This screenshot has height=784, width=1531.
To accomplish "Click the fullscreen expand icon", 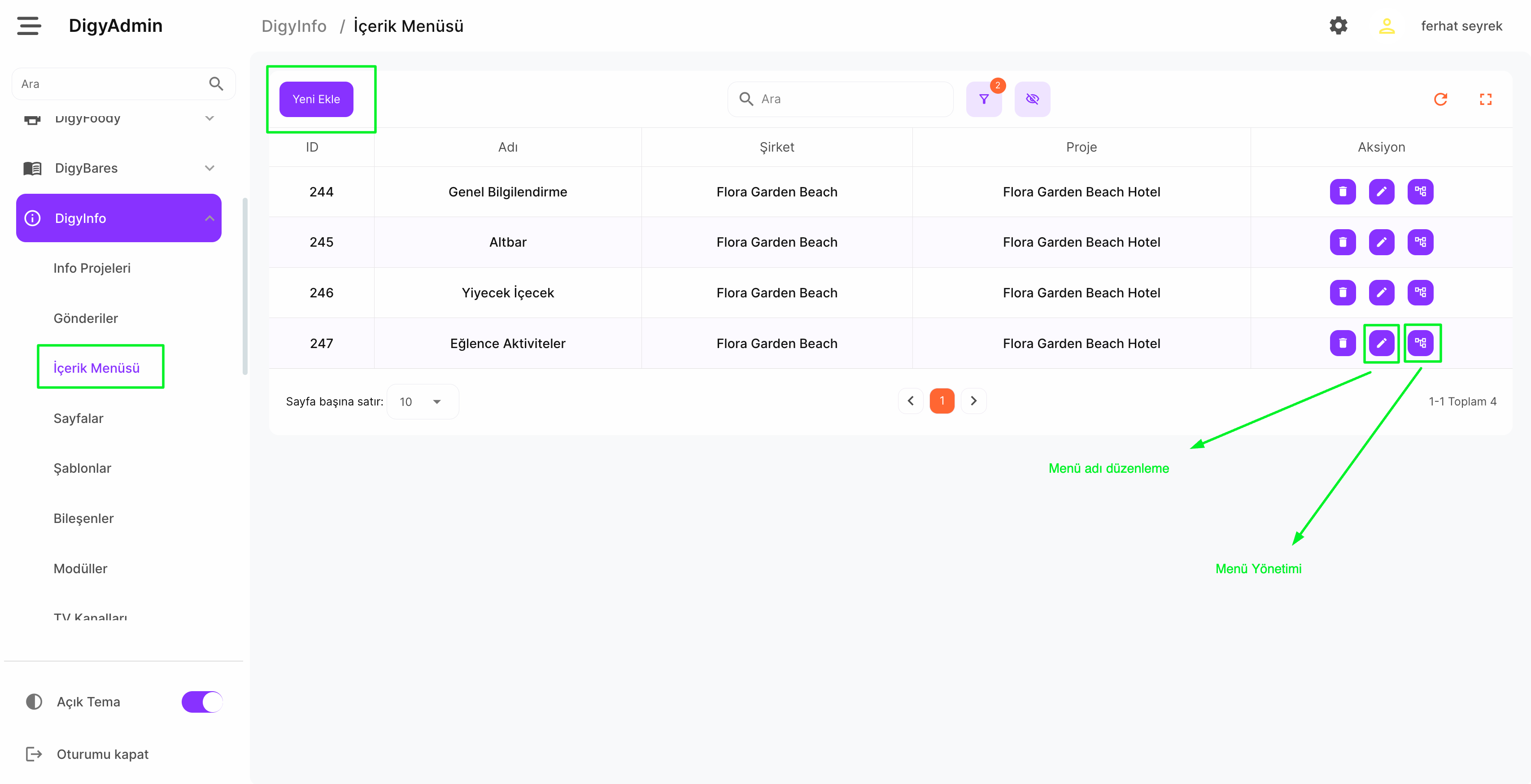I will click(1485, 99).
